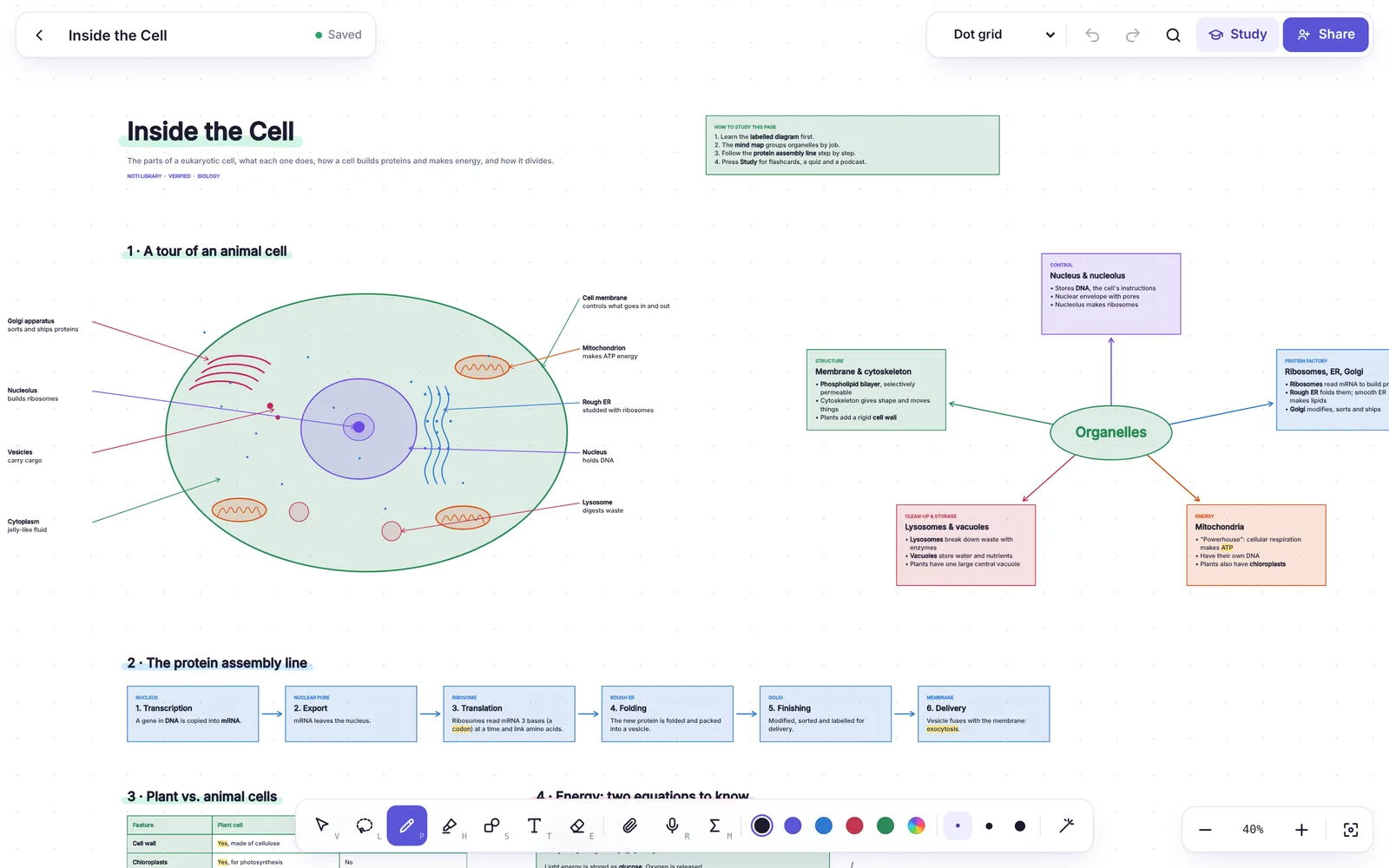Viewport: 1389px width, 868px height.
Task: Select the Highlighter tool
Action: click(x=450, y=825)
